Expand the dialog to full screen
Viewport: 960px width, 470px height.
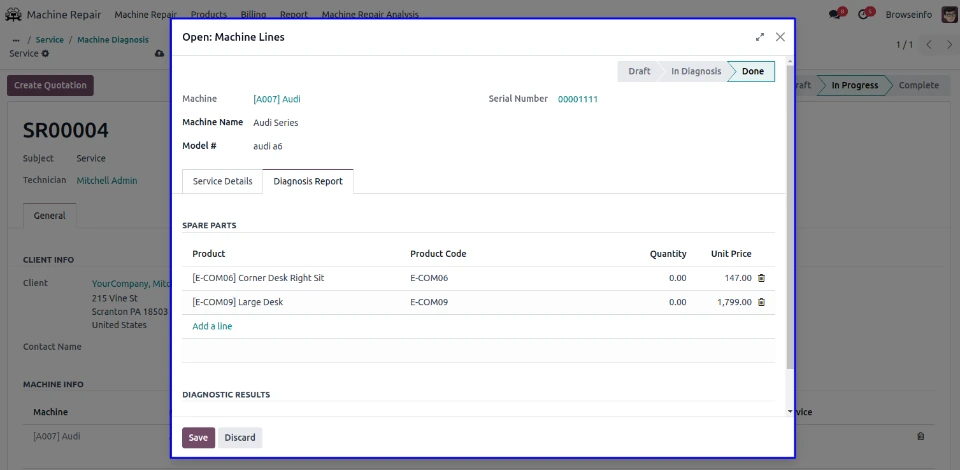tap(760, 37)
